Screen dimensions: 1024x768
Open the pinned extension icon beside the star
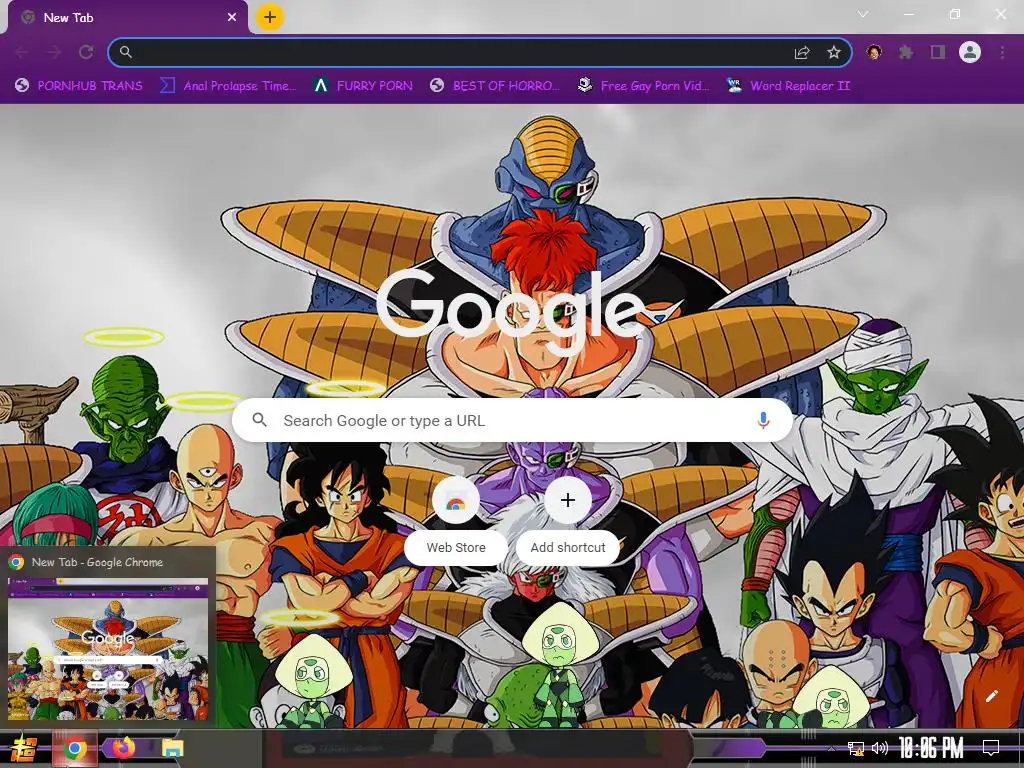pos(874,52)
